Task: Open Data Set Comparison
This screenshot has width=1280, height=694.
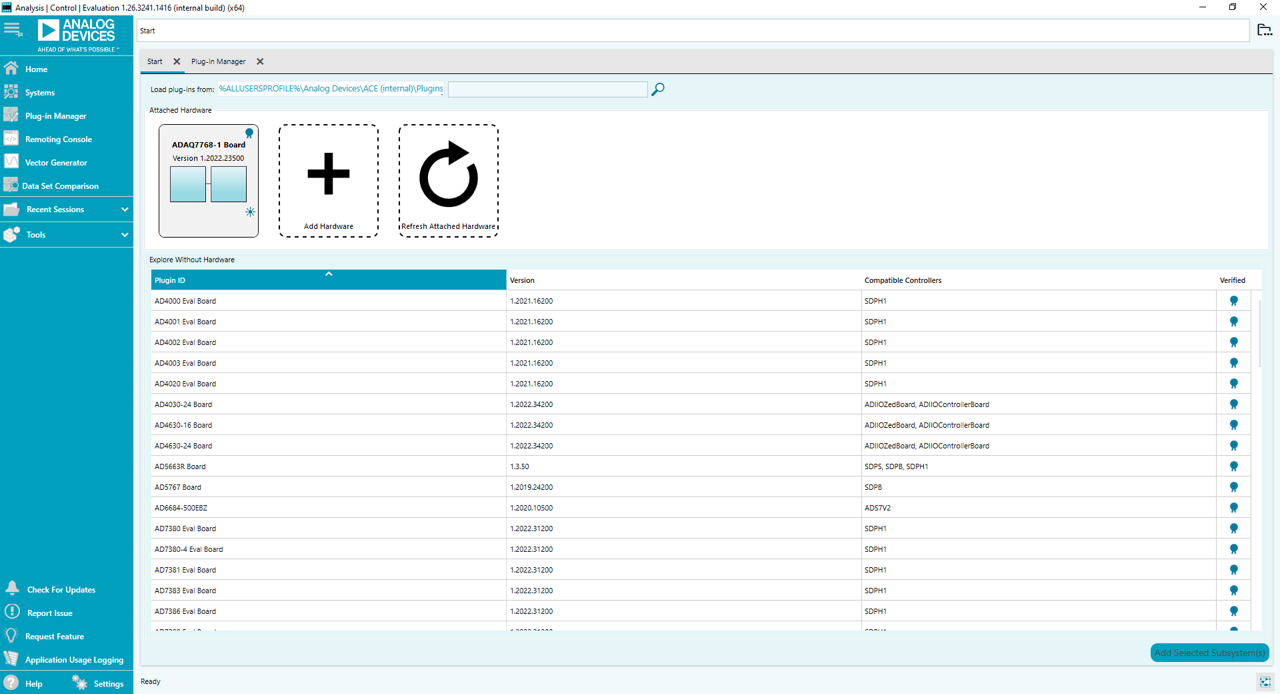Action: pos(61,185)
